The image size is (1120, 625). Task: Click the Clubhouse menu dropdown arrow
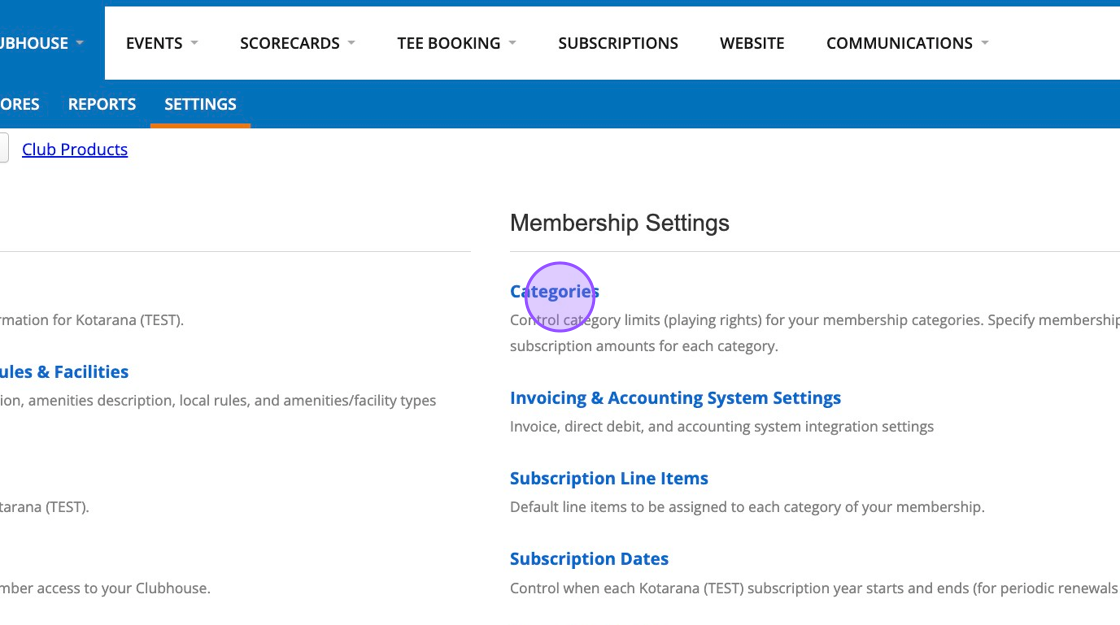click(80, 43)
